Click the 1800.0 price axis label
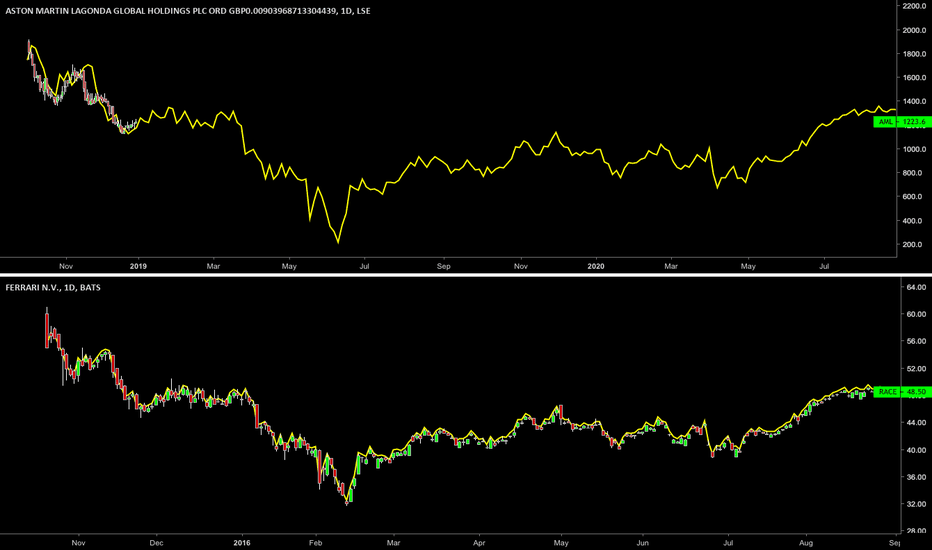Image resolution: width=932 pixels, height=550 pixels. coord(914,54)
